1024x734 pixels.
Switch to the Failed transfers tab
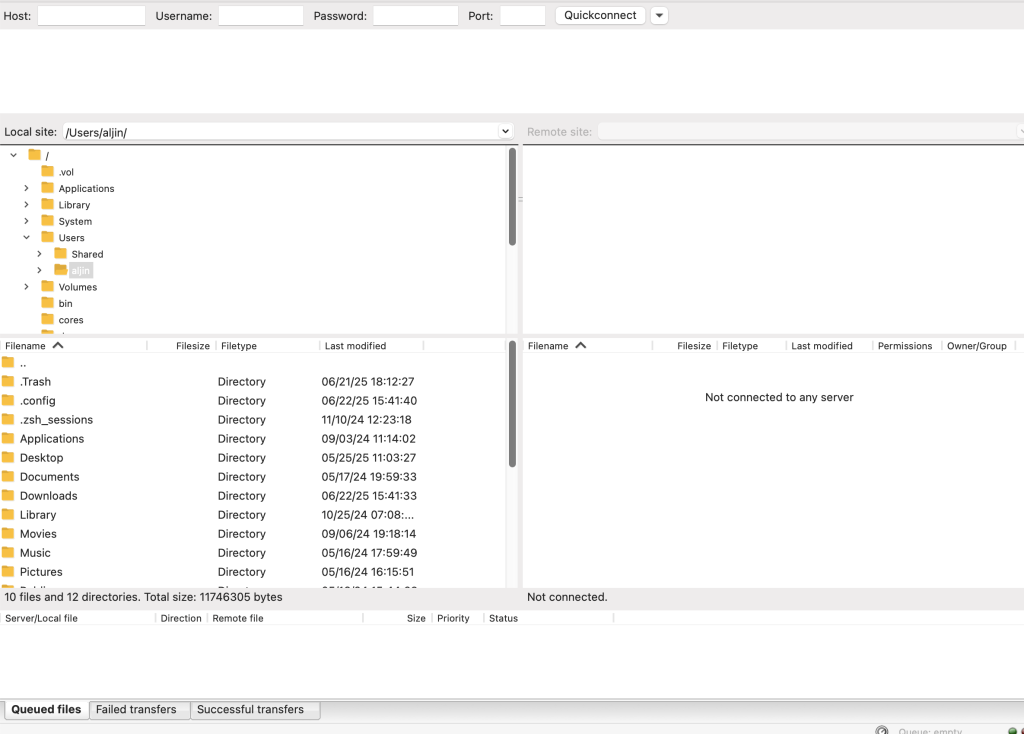139,709
